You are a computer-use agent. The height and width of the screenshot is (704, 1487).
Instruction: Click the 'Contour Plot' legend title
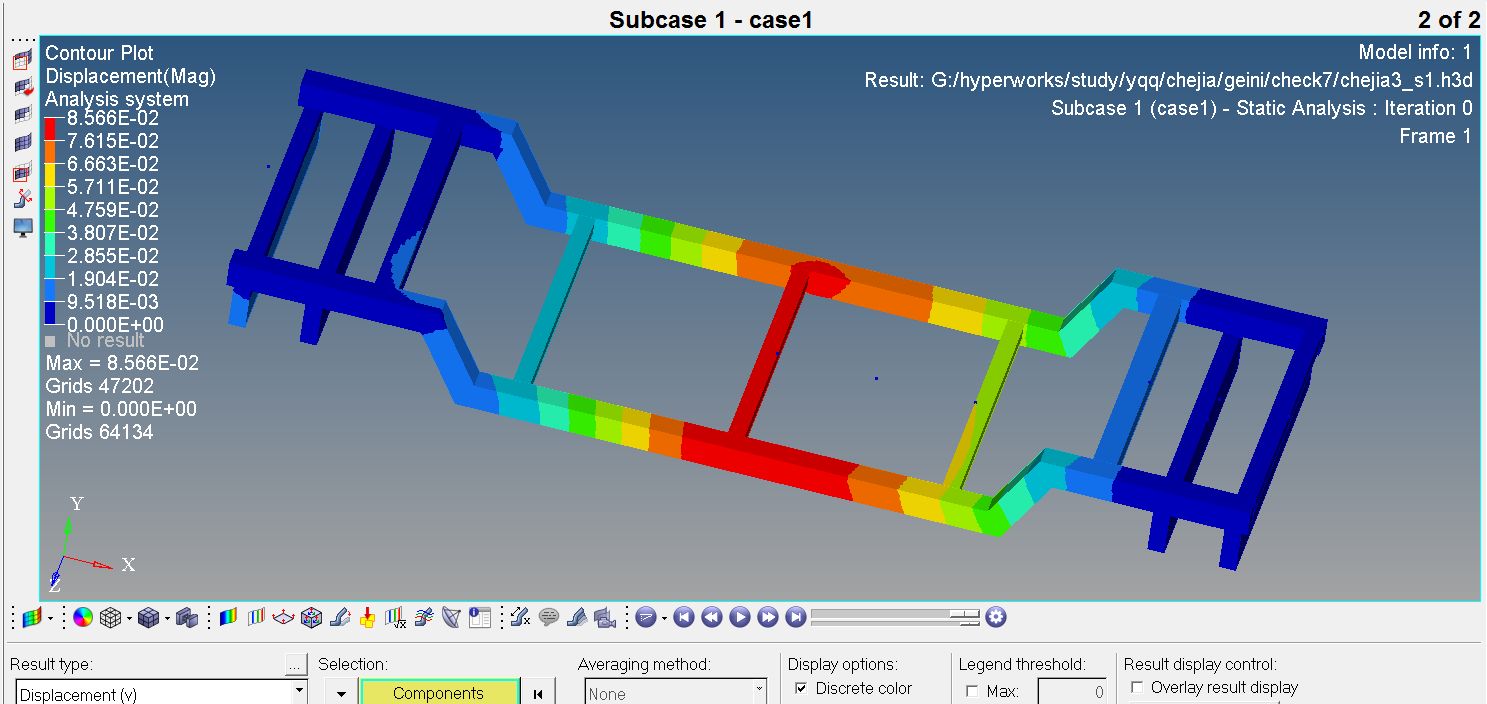click(x=100, y=53)
